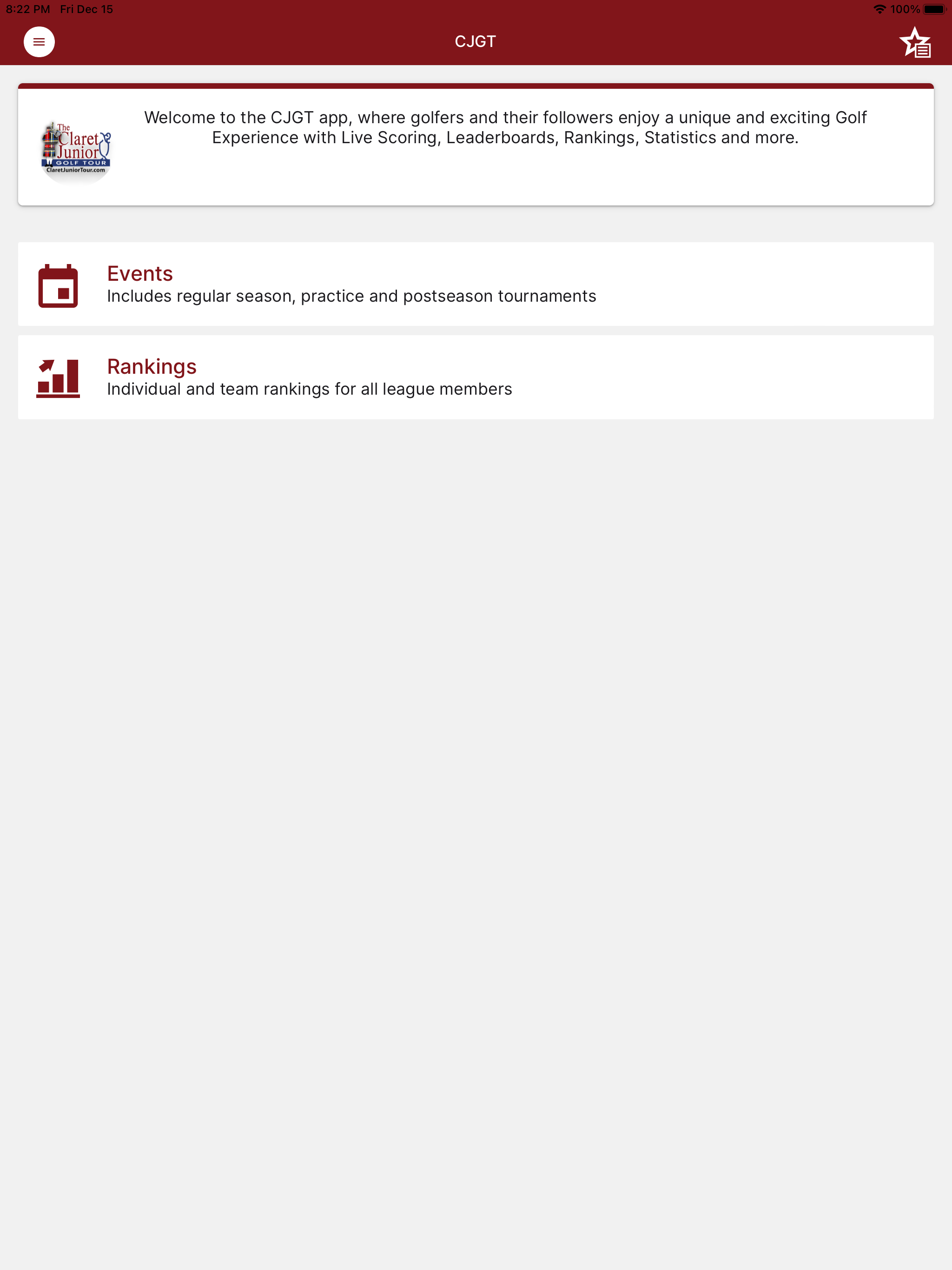
Task: Tap the battery indicator icon
Action: click(x=934, y=9)
